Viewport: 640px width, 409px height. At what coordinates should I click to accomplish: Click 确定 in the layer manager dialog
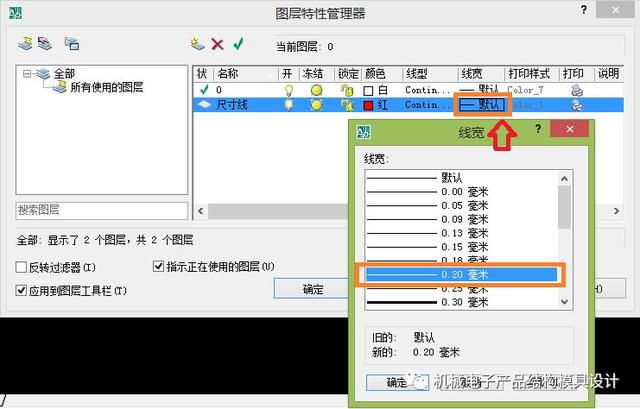click(x=313, y=289)
